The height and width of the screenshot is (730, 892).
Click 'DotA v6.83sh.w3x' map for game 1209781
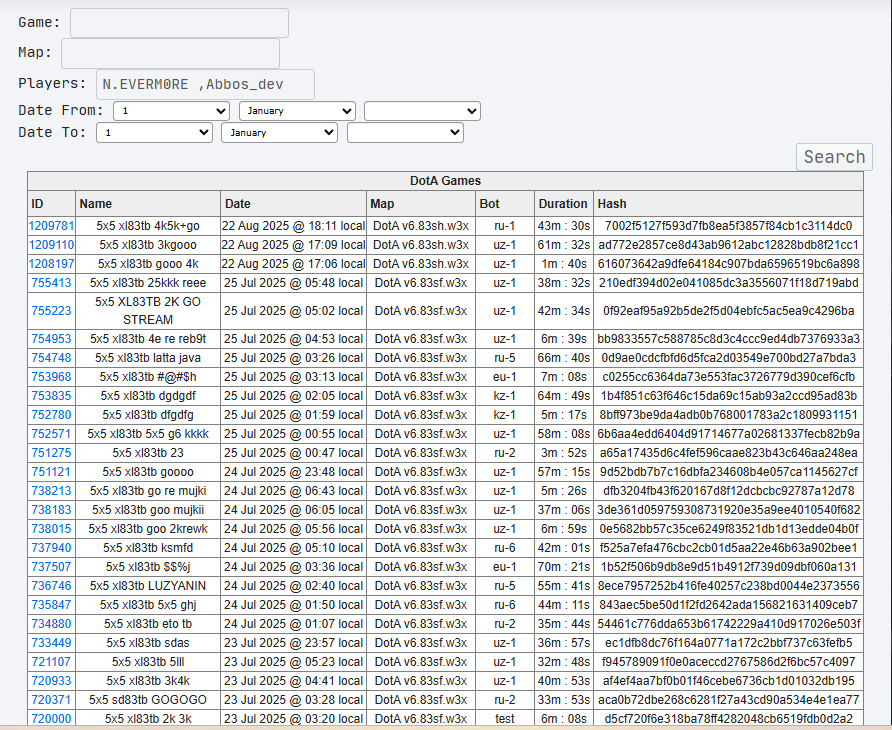[x=421, y=226]
